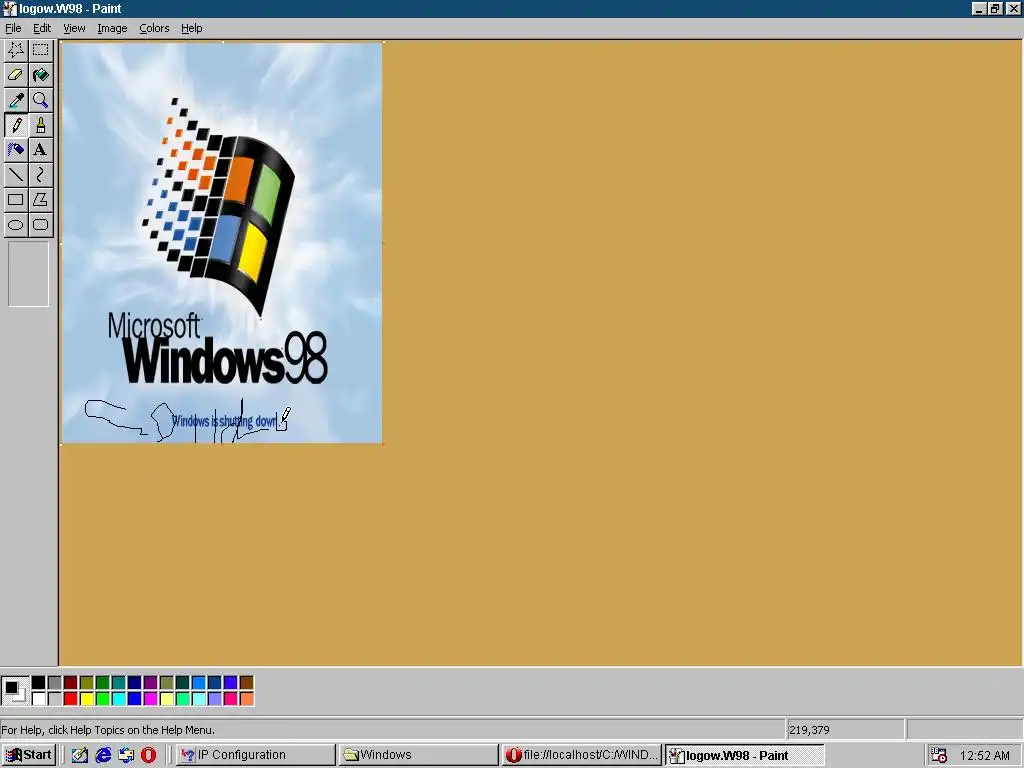This screenshot has width=1024, height=768.
Task: Choose the cyan color swatch
Action: [x=118, y=698]
